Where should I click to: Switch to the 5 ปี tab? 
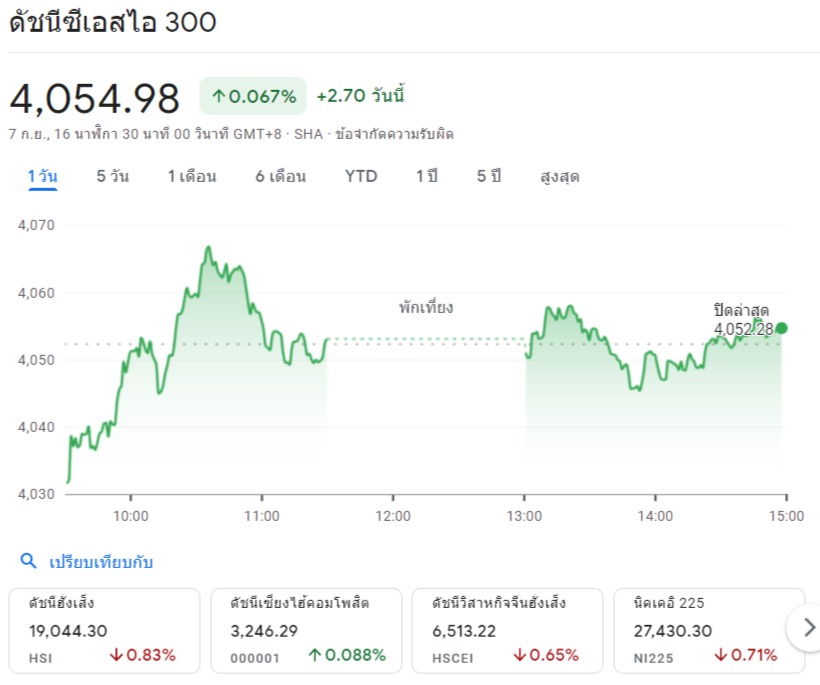coord(489,177)
